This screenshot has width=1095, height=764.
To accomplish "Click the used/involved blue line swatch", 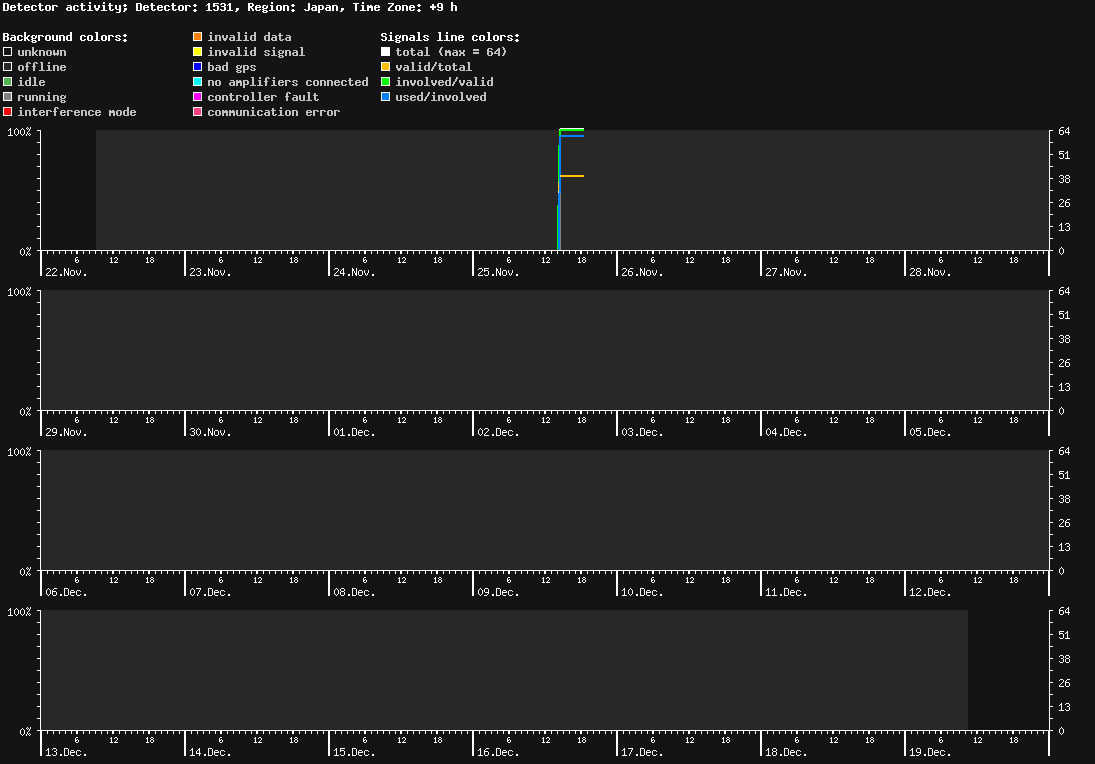I will pyautogui.click(x=386, y=97).
